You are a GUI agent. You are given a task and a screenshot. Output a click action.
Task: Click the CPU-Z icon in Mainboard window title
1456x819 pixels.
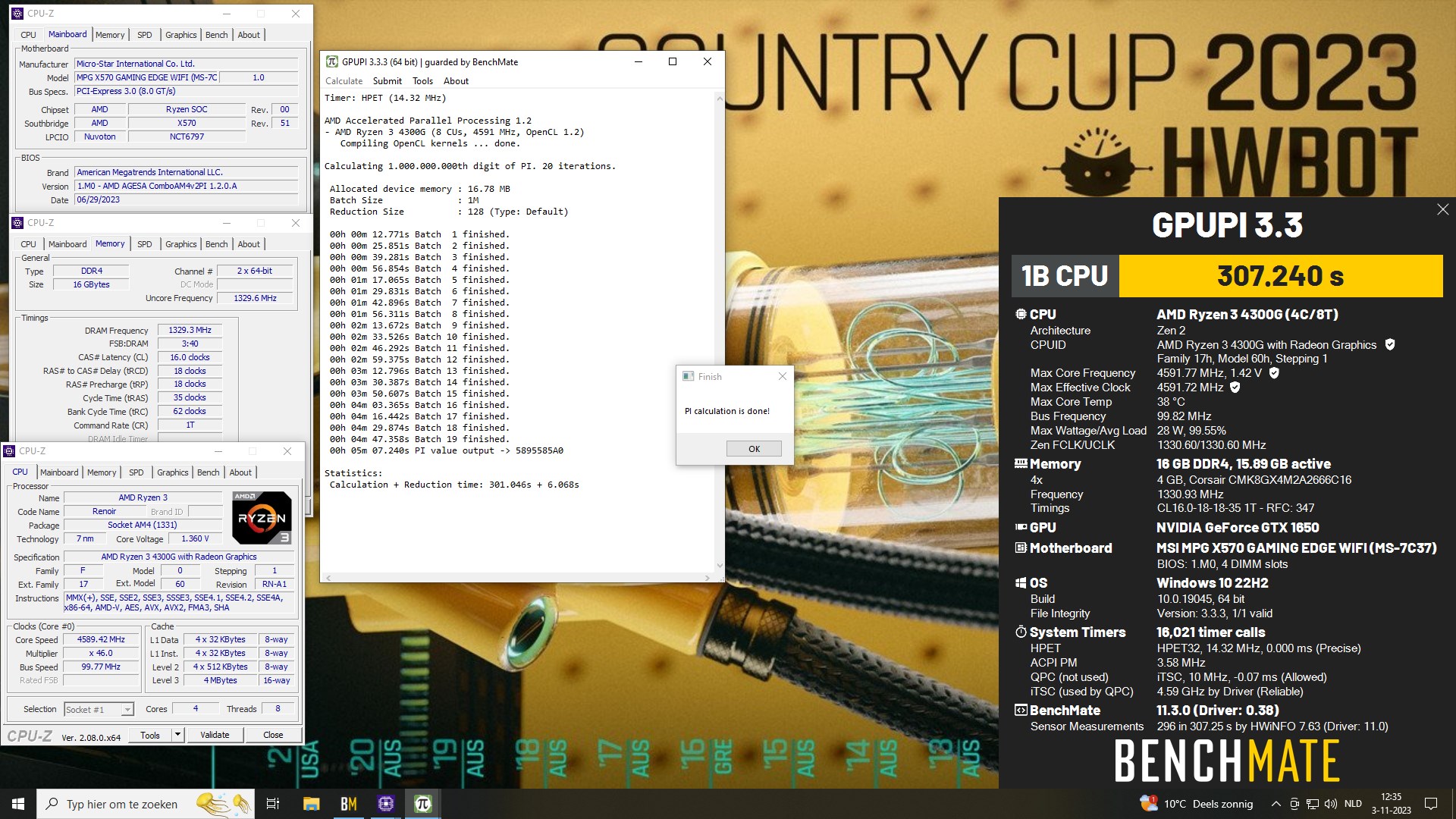[17, 14]
